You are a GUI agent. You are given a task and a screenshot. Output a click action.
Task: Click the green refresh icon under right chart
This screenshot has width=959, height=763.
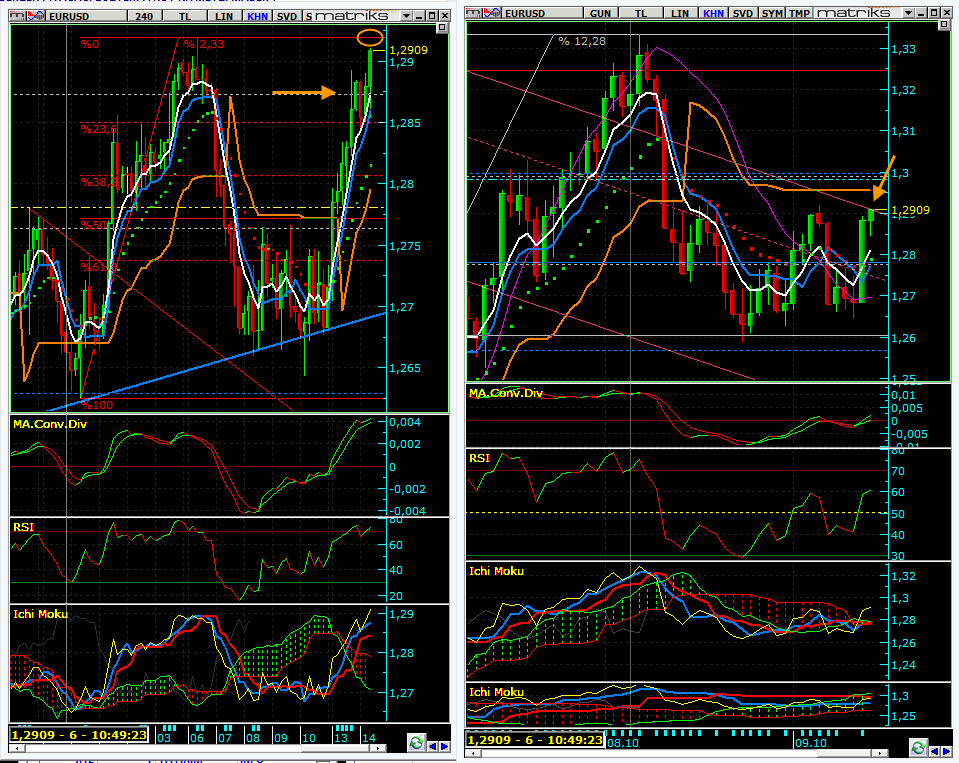[917, 746]
